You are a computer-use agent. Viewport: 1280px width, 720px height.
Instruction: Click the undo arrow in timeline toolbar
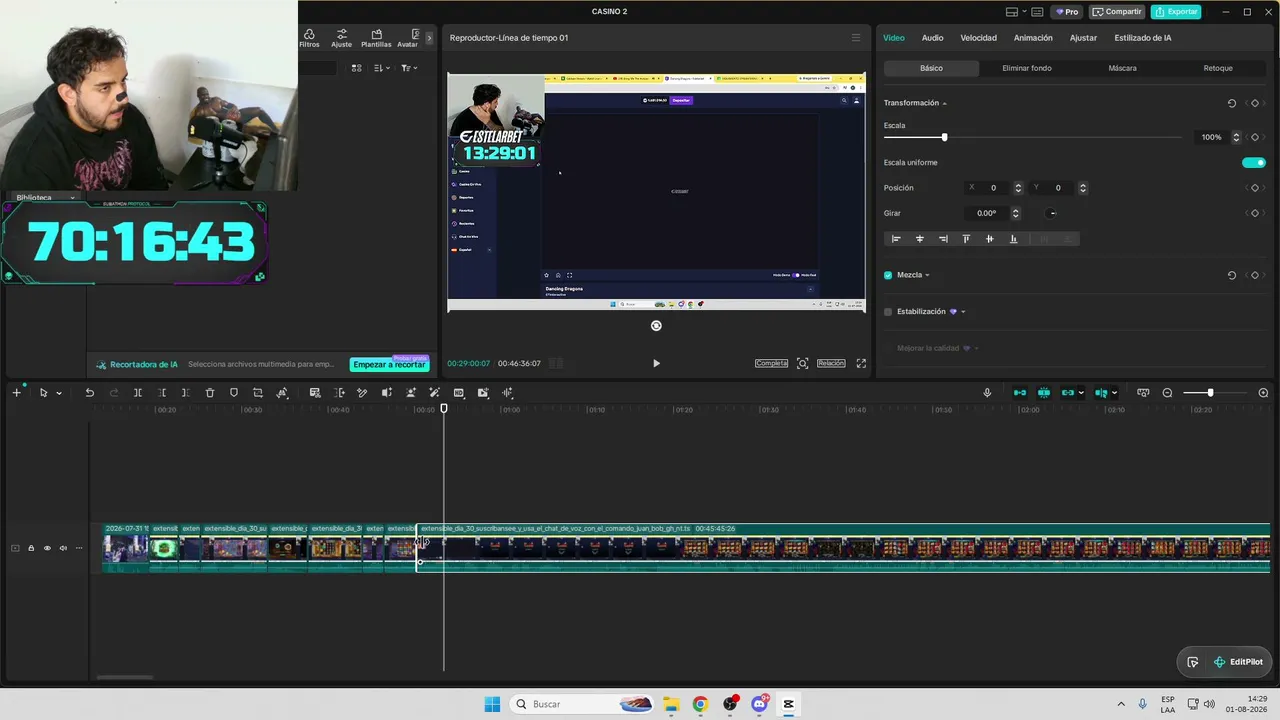pos(89,393)
